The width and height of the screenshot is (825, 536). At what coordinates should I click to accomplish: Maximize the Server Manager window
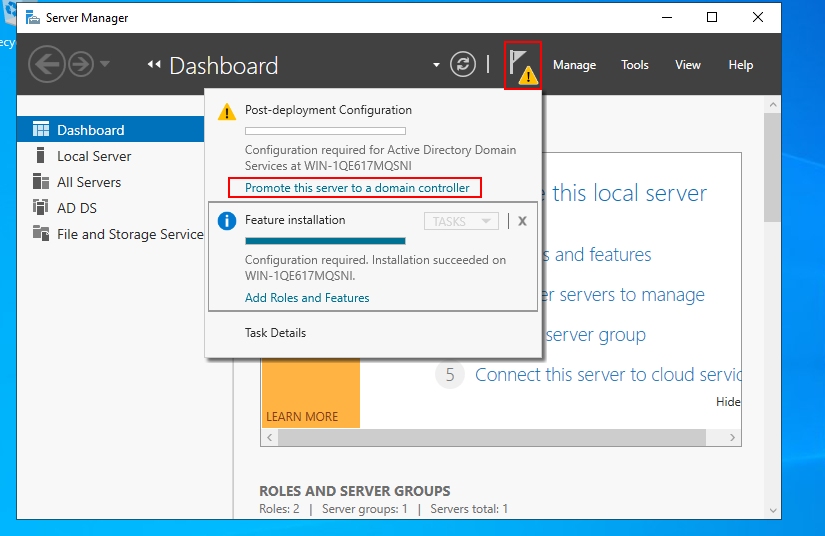[712, 17]
